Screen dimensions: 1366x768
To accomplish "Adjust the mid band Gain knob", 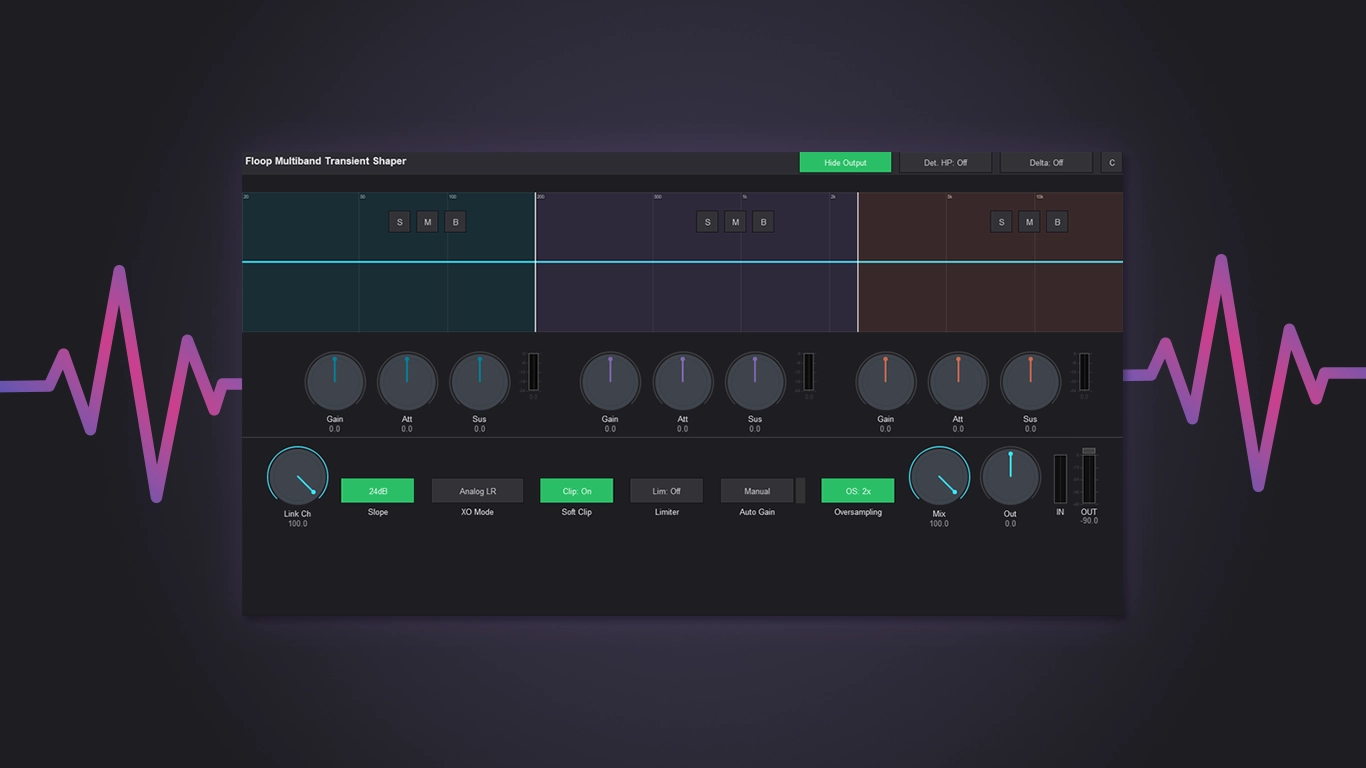I will point(610,381).
